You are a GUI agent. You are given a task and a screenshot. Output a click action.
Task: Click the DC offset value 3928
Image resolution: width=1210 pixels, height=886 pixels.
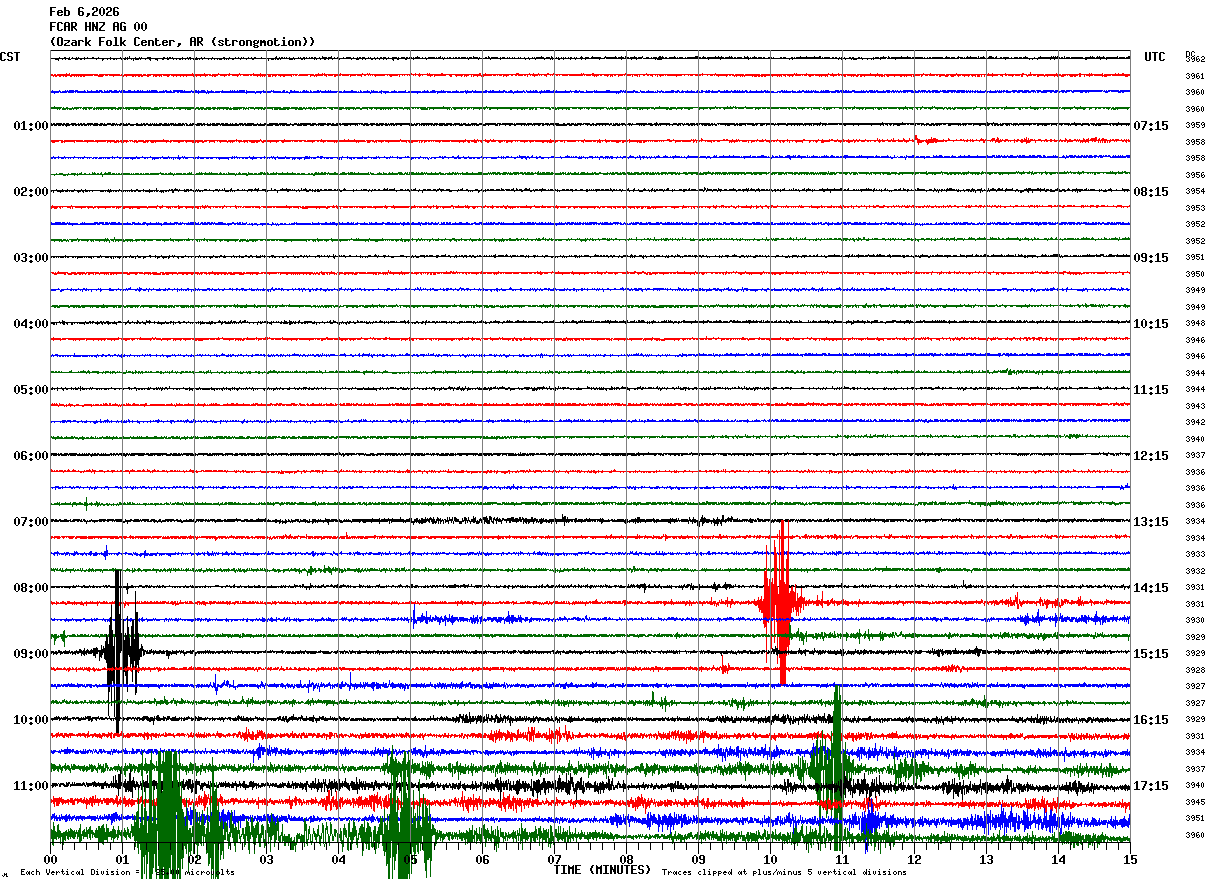[x=1195, y=670]
